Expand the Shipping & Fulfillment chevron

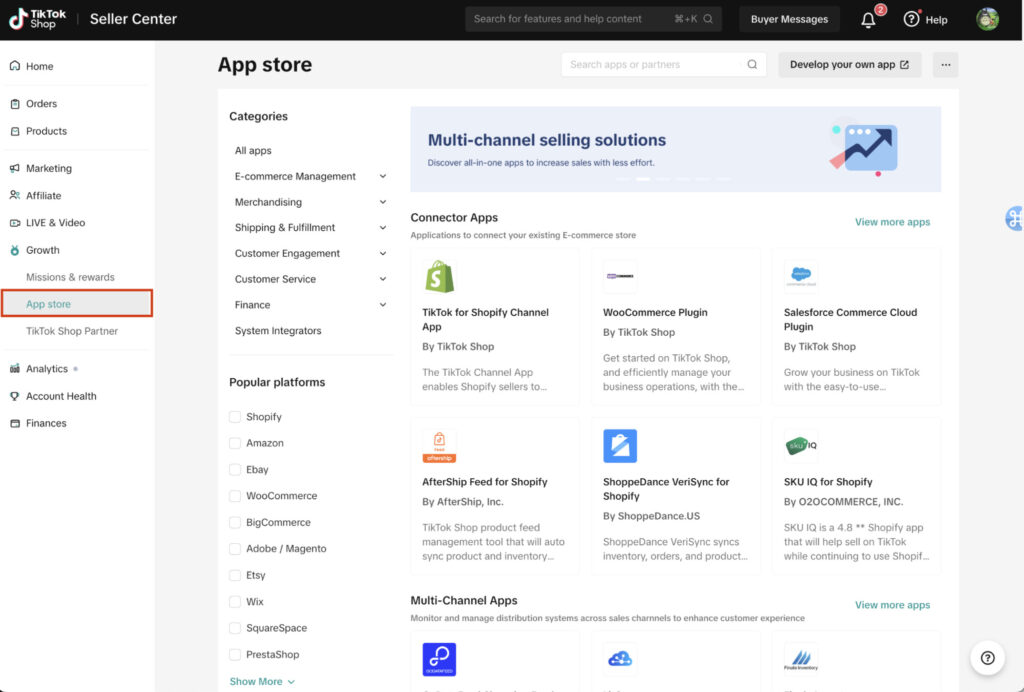coord(383,228)
